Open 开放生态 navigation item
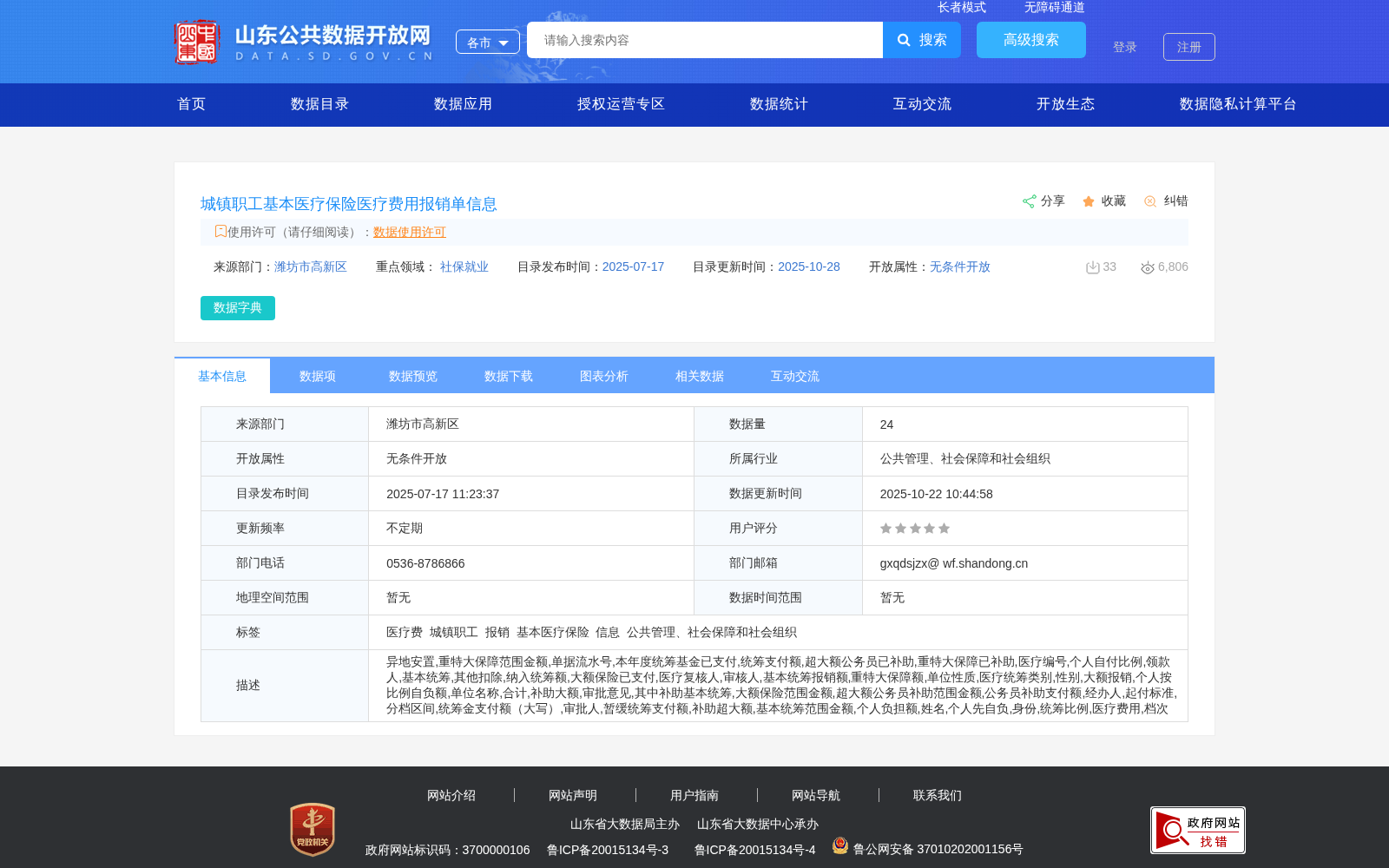This screenshot has width=1389, height=868. click(x=1066, y=104)
